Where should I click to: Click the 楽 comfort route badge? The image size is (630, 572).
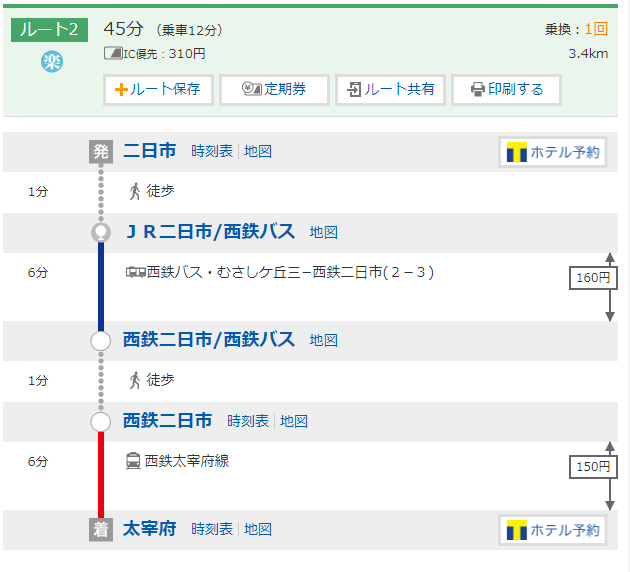tap(52, 62)
